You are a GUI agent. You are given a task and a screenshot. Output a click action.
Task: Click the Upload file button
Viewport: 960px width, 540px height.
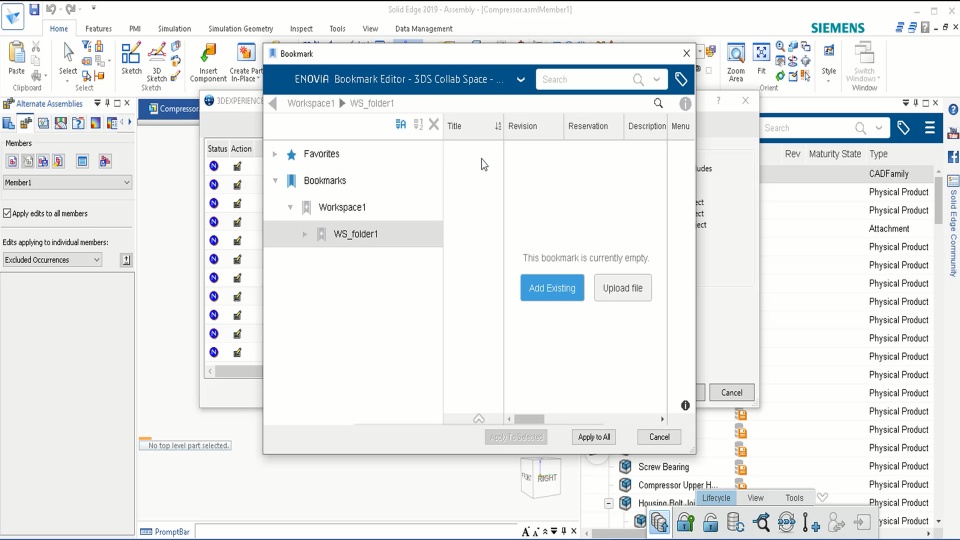tap(623, 288)
